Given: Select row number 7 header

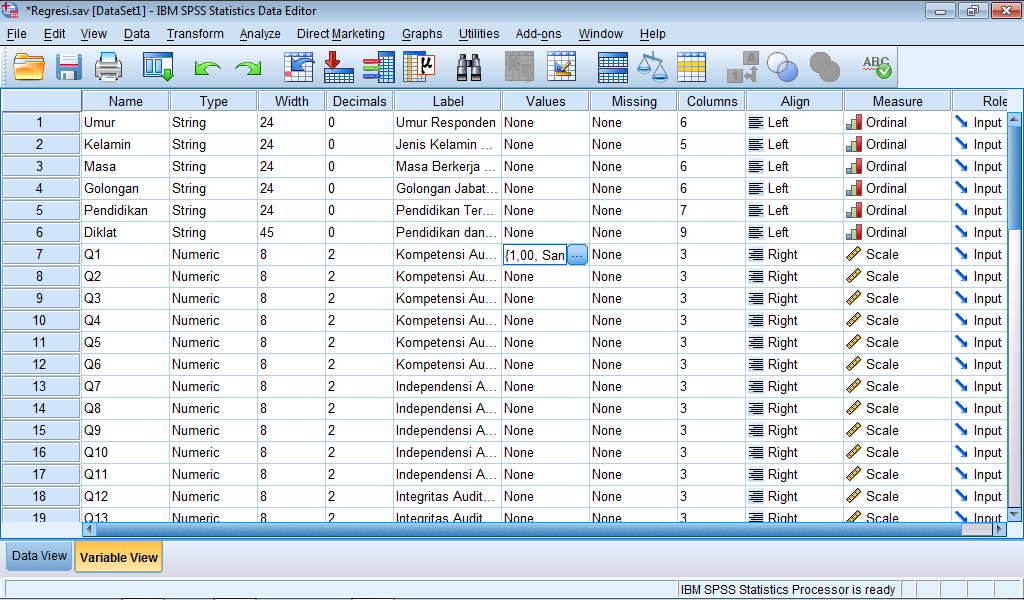Looking at the screenshot, I should coord(40,255).
